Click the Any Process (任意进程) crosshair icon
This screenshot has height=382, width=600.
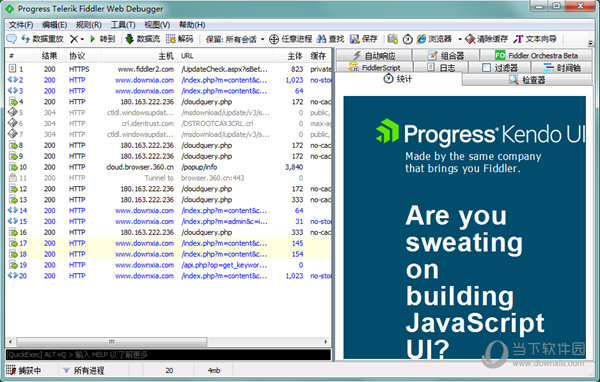point(274,39)
